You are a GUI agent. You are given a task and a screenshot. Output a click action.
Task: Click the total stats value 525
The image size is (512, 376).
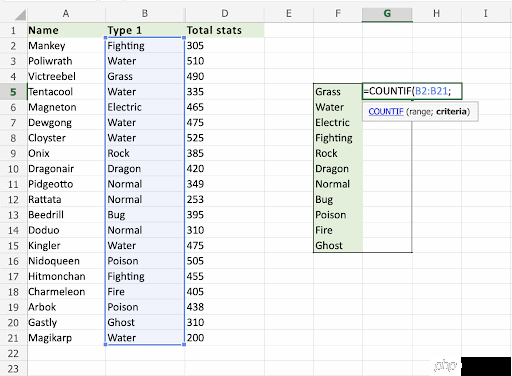click(225, 138)
